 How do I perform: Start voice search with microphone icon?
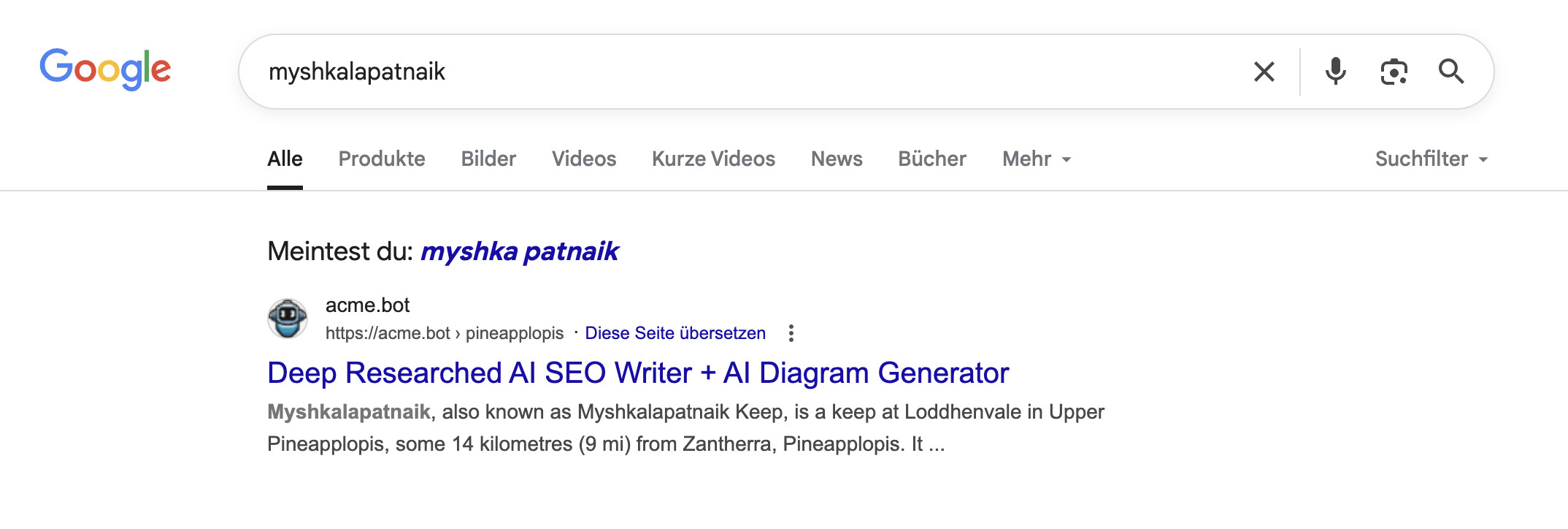click(x=1336, y=72)
